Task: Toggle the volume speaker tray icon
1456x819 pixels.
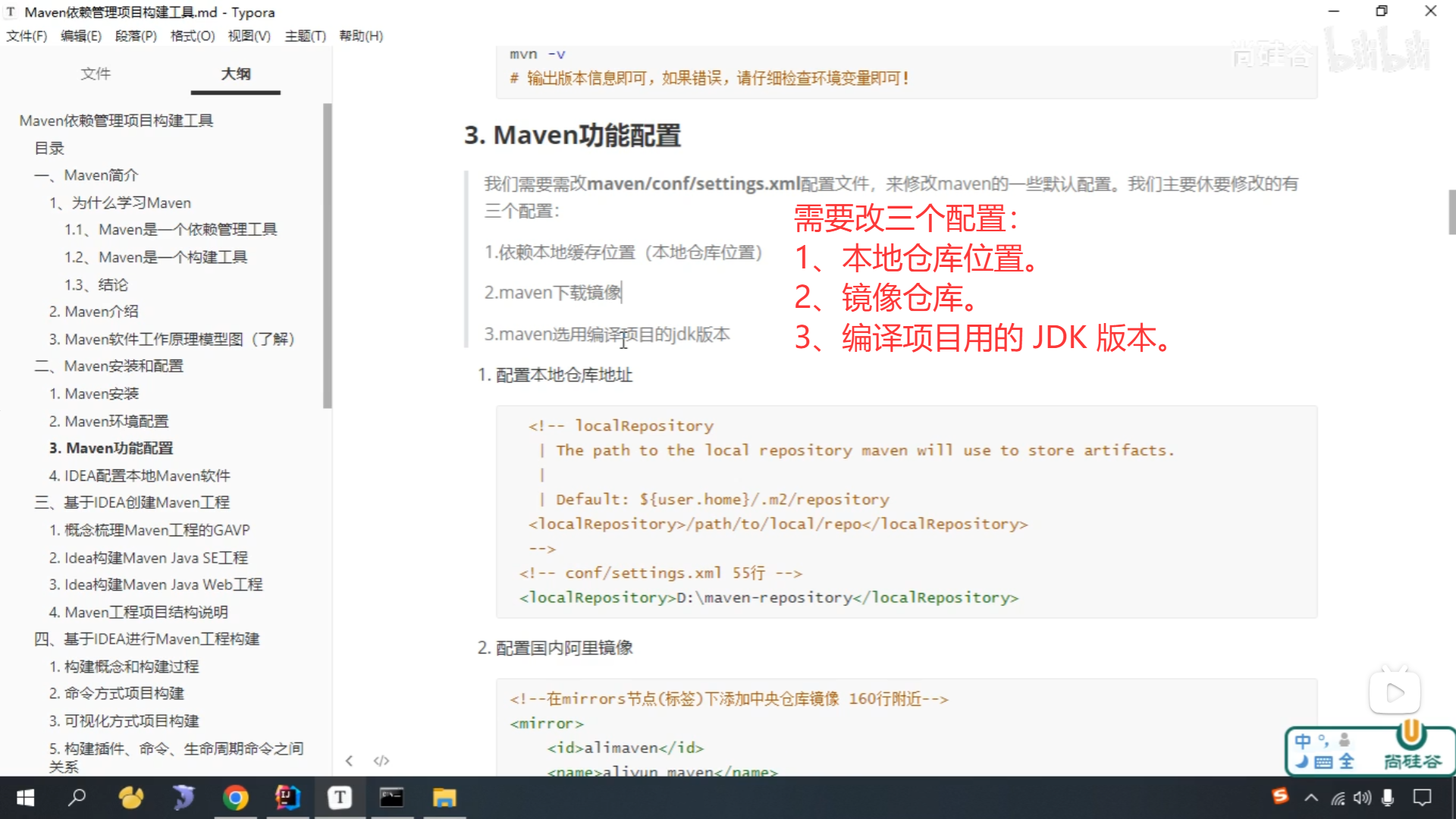Action: (x=1363, y=798)
